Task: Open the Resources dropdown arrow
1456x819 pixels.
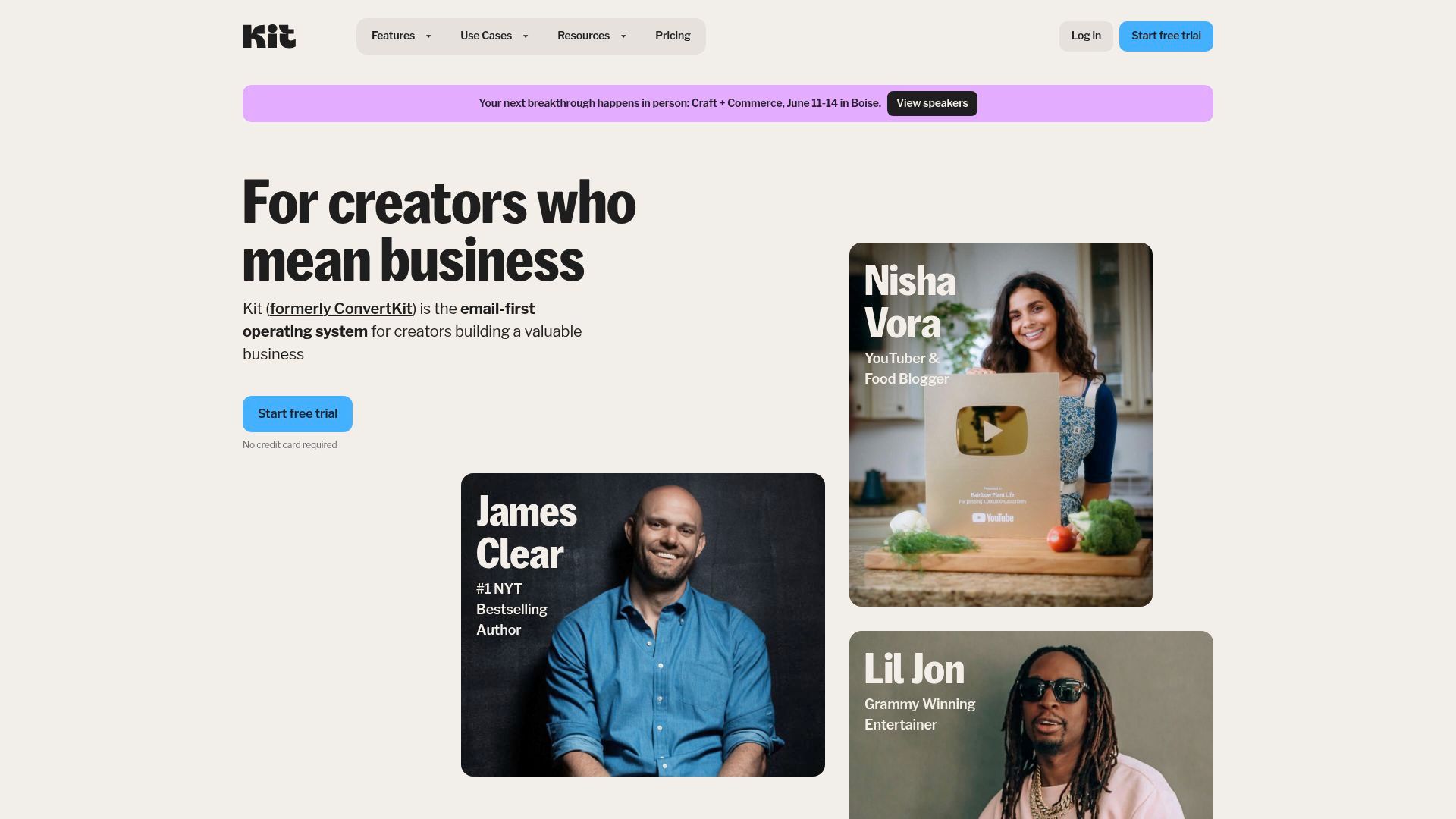Action: [623, 36]
